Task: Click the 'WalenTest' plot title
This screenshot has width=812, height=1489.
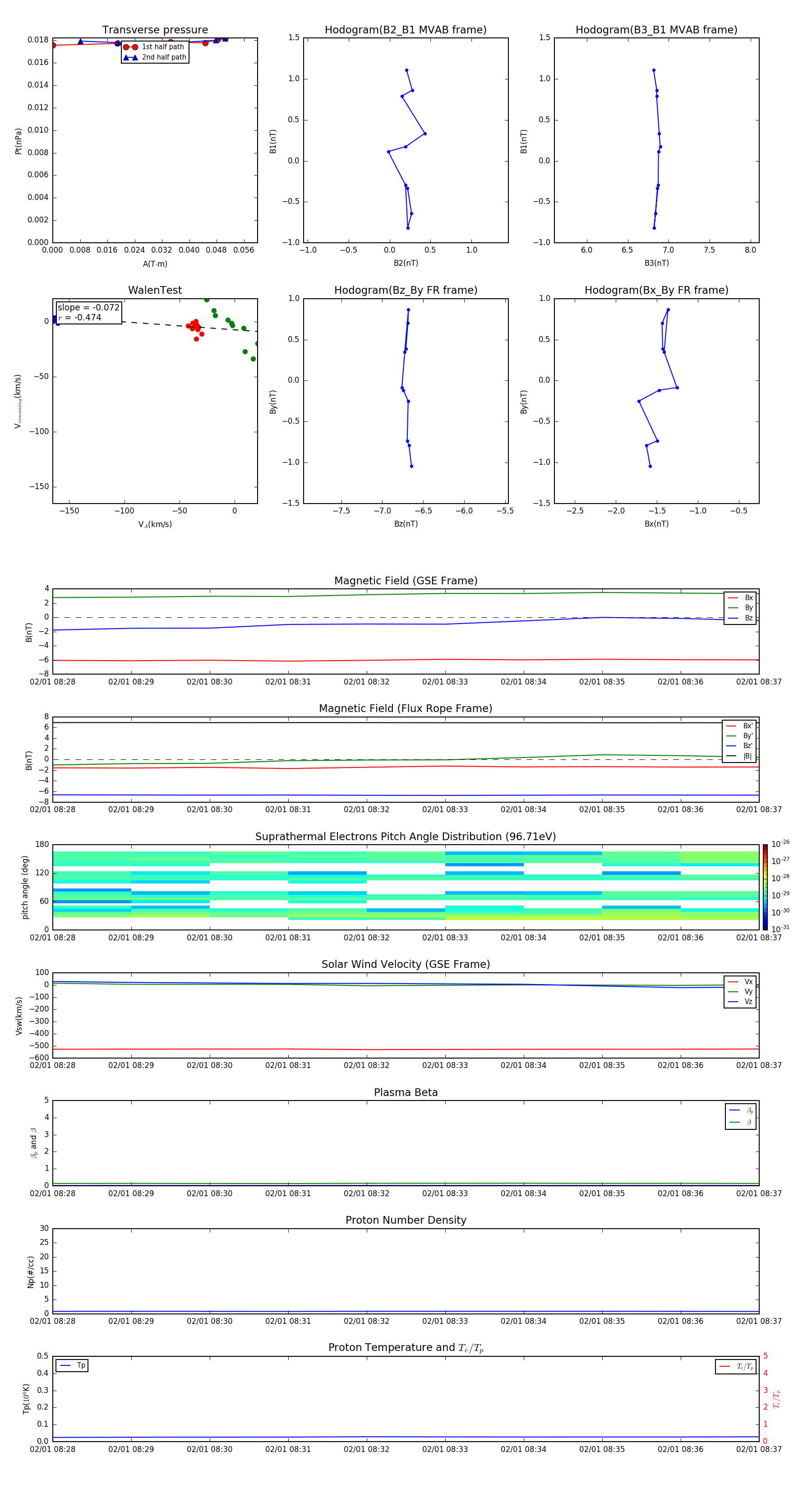Action: coord(155,290)
